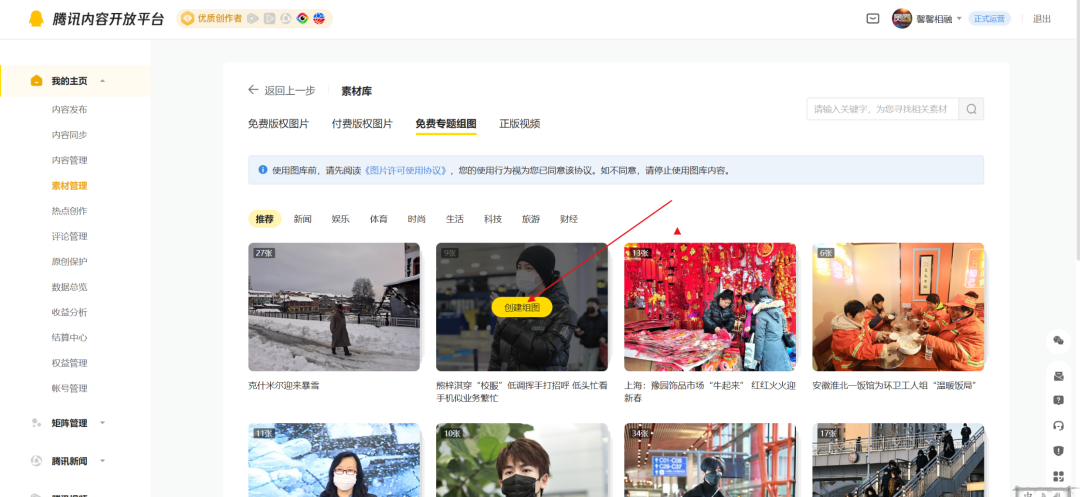Click the 馨馨相融 account avatar

tap(902, 19)
